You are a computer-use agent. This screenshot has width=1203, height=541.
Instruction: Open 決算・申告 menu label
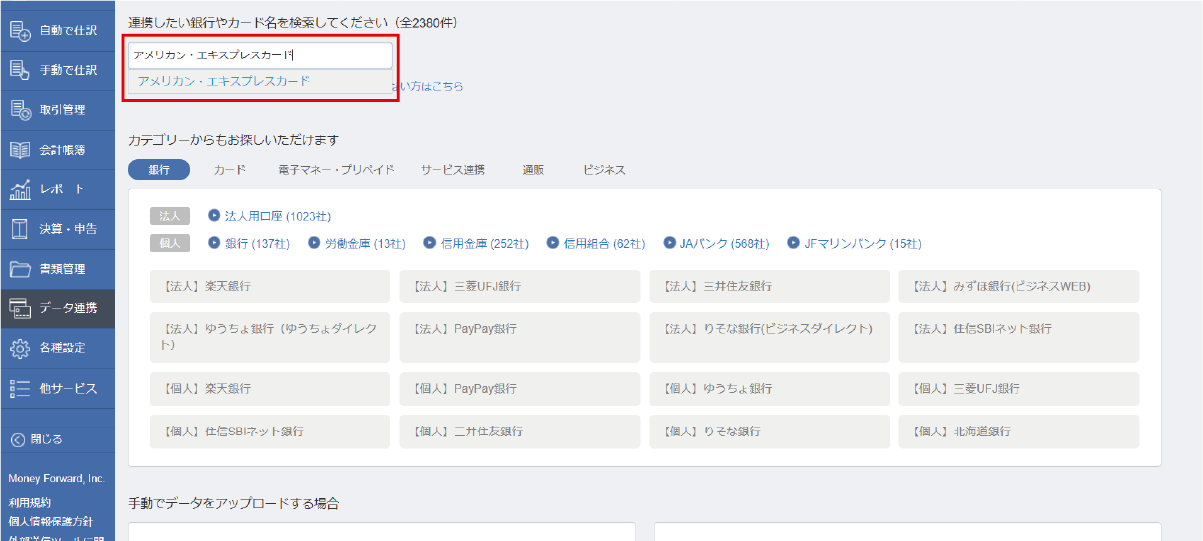[69, 229]
